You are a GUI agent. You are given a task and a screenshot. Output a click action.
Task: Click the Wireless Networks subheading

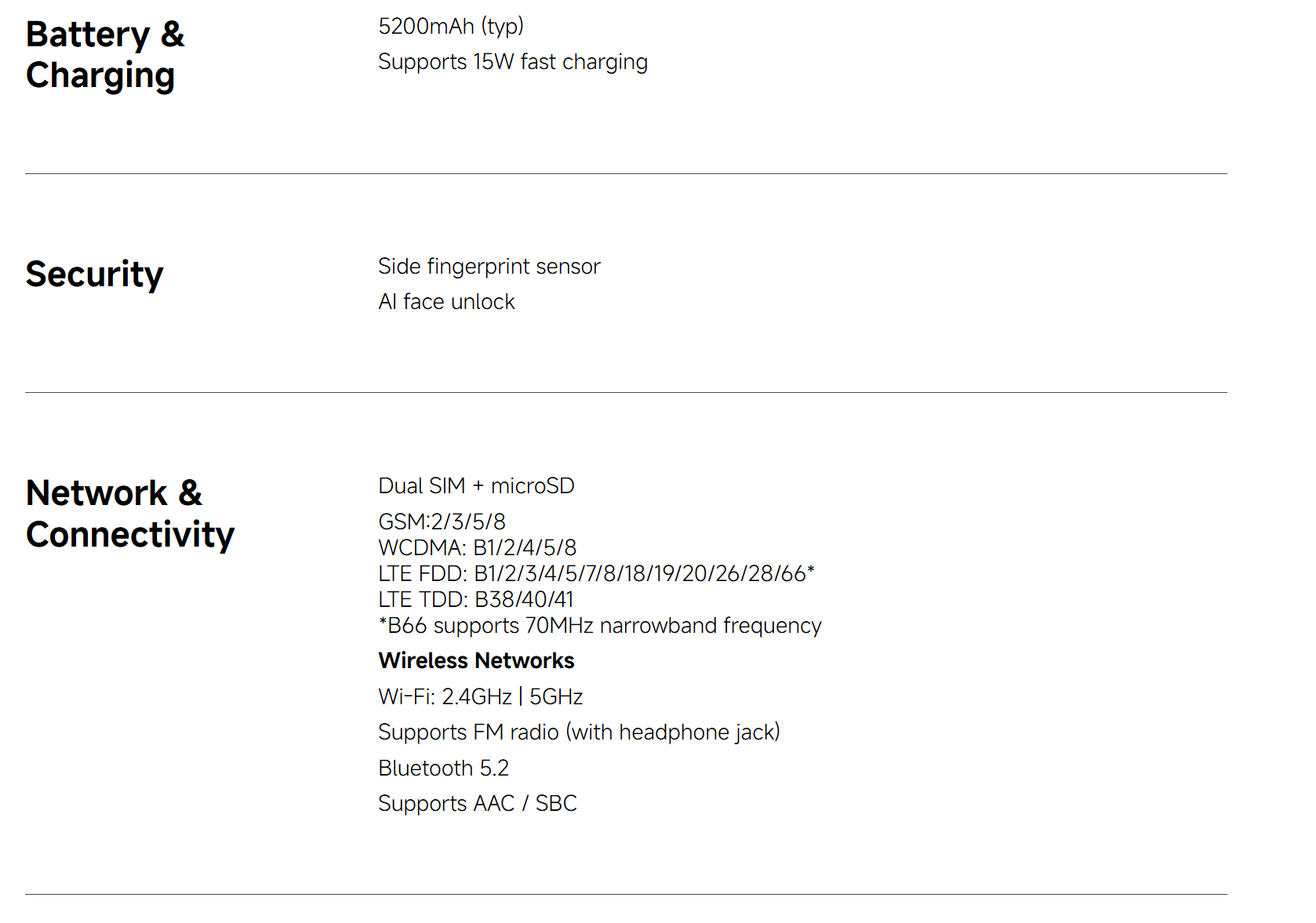pos(476,661)
